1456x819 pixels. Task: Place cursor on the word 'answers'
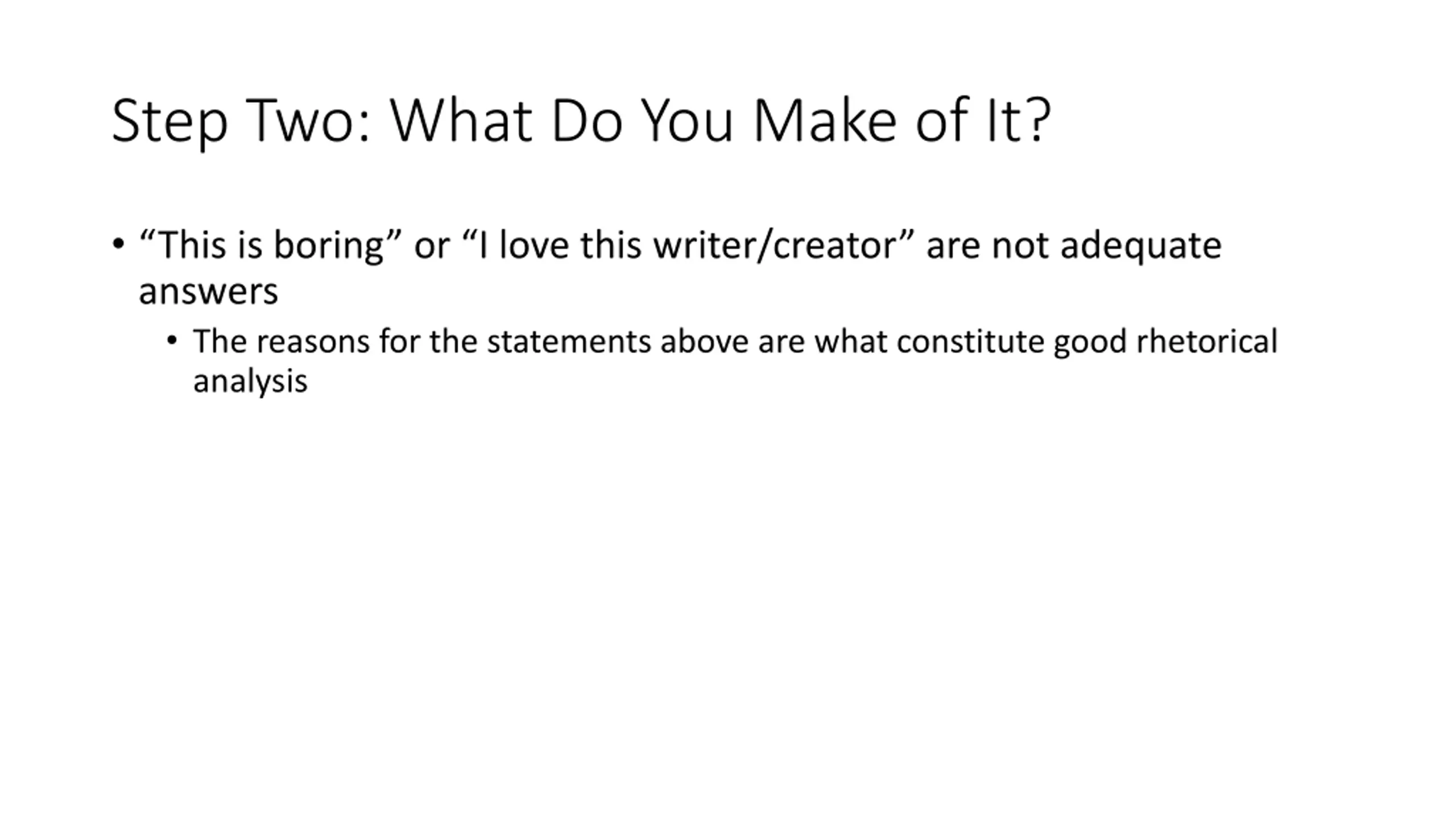(208, 292)
